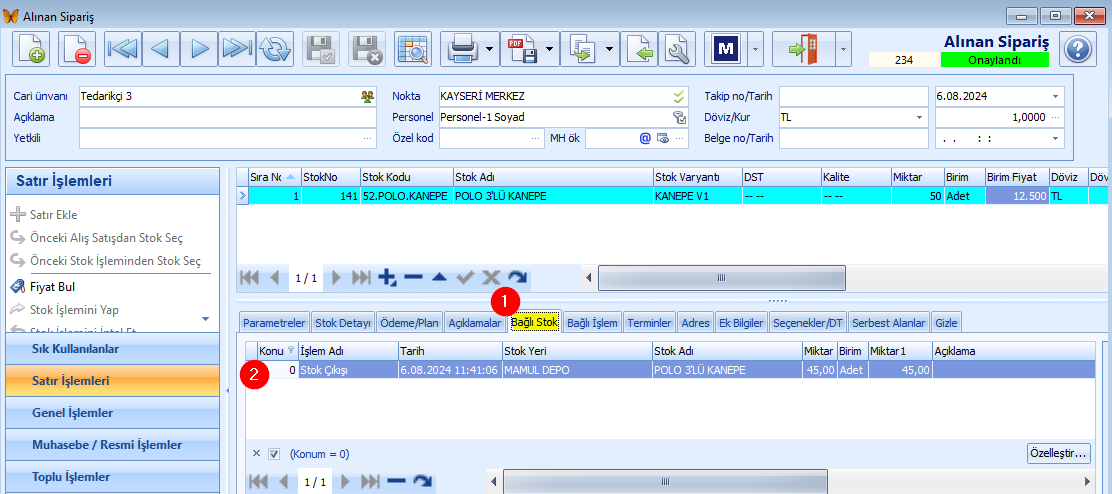Go to the first record in toolbar
The width and height of the screenshot is (1112, 494).
[123, 49]
